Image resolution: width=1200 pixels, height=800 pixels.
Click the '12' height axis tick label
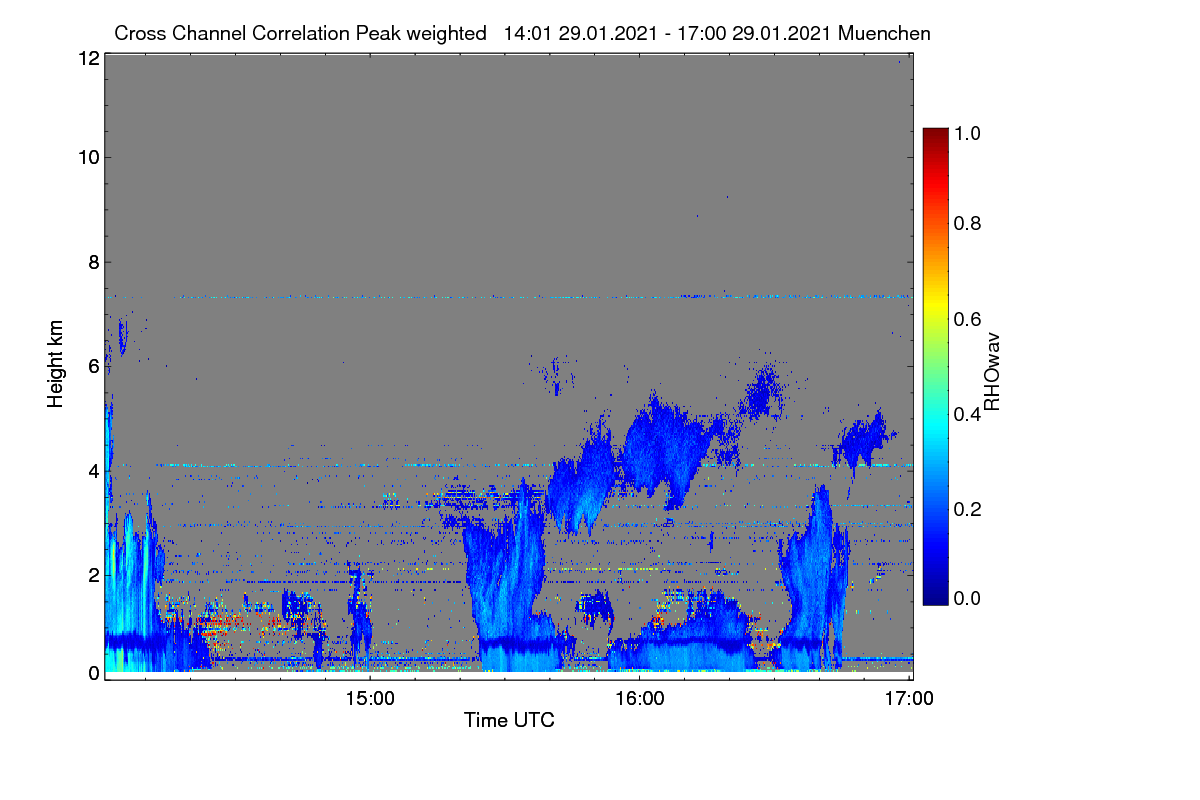87,59
